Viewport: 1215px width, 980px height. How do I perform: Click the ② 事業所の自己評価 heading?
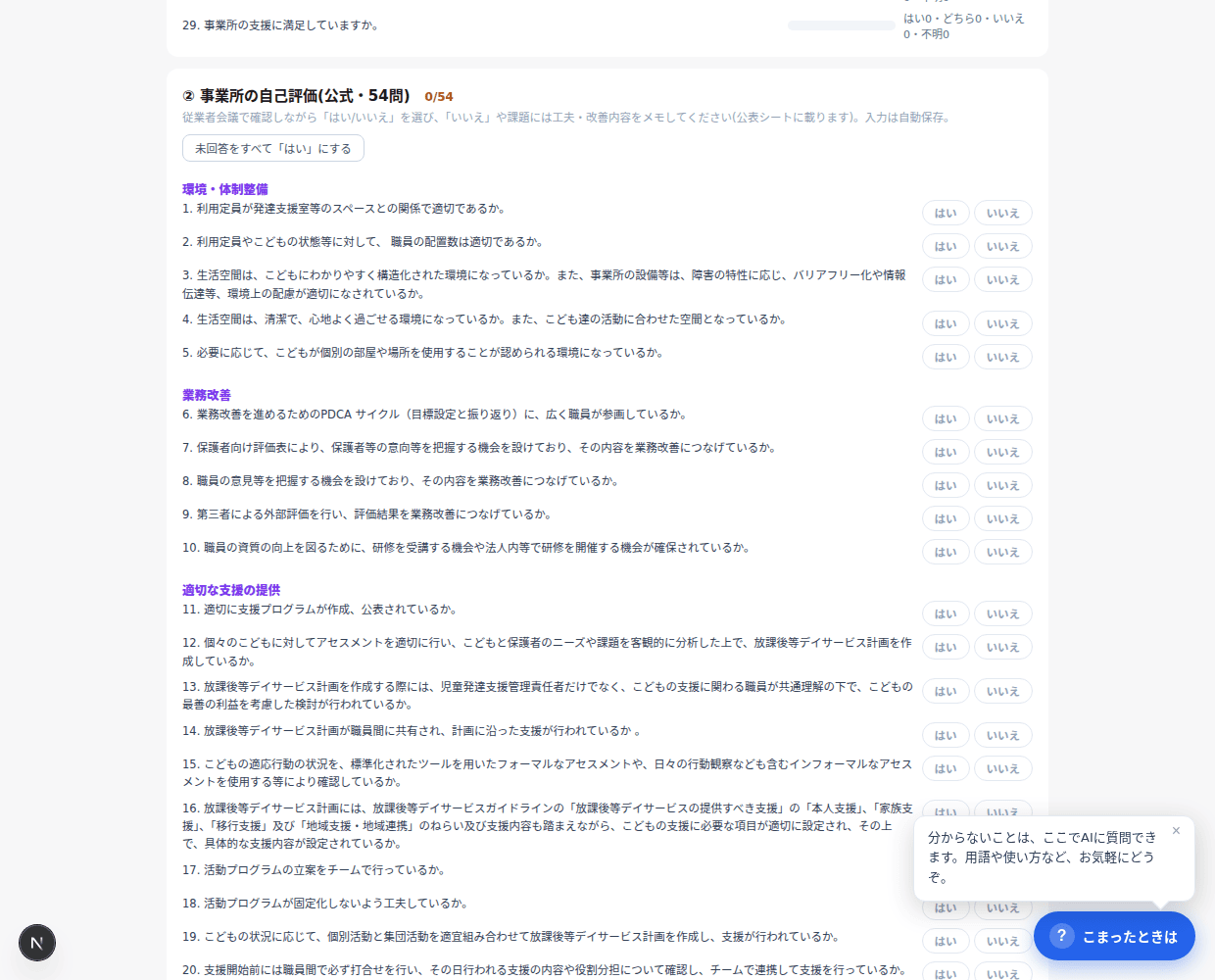coord(296,96)
